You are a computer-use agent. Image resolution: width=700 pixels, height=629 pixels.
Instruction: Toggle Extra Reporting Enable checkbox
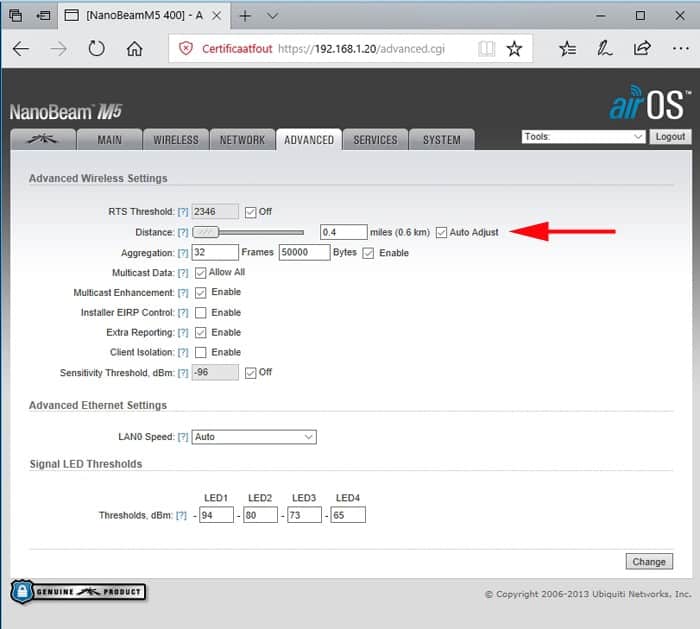(200, 333)
